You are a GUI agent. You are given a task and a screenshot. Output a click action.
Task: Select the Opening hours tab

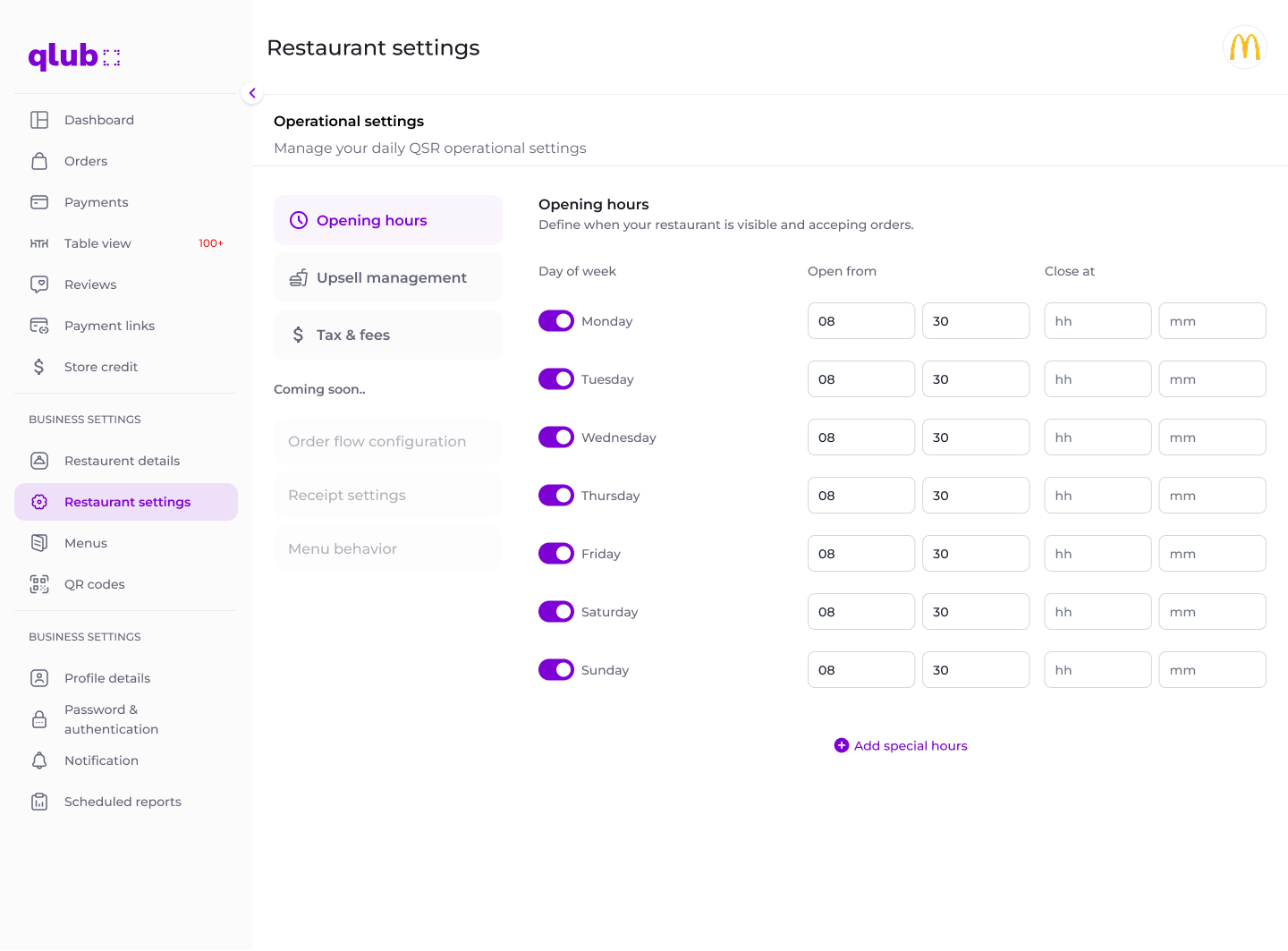tap(388, 220)
